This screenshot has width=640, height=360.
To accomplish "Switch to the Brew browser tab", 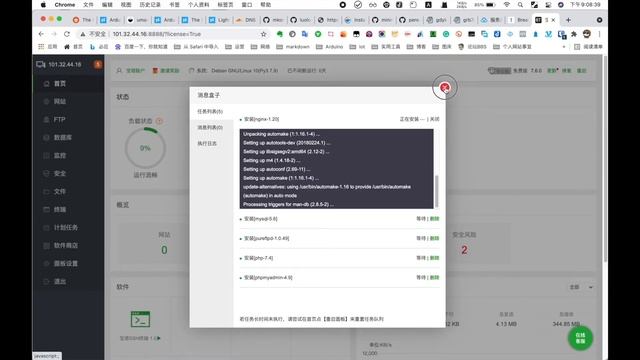I will (x=518, y=20).
